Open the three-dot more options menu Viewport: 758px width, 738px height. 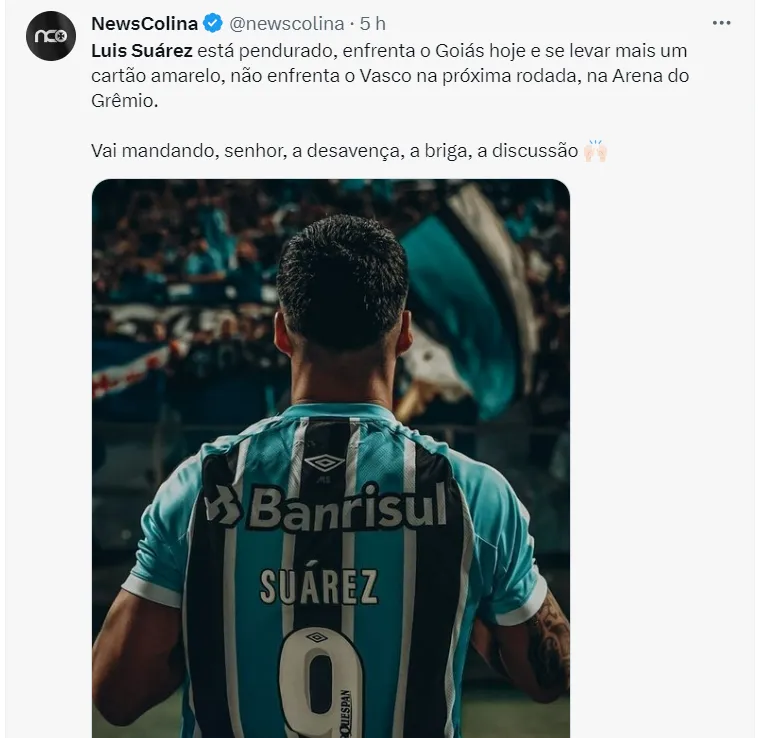point(721,23)
